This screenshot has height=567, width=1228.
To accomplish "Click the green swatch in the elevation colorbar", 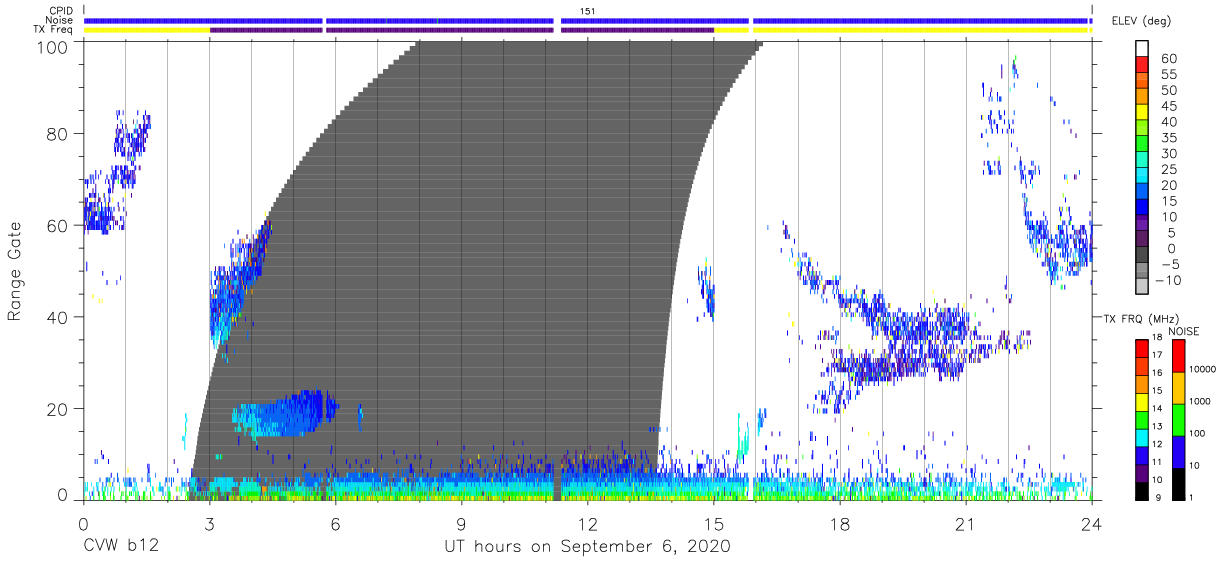I will click(x=1141, y=143).
